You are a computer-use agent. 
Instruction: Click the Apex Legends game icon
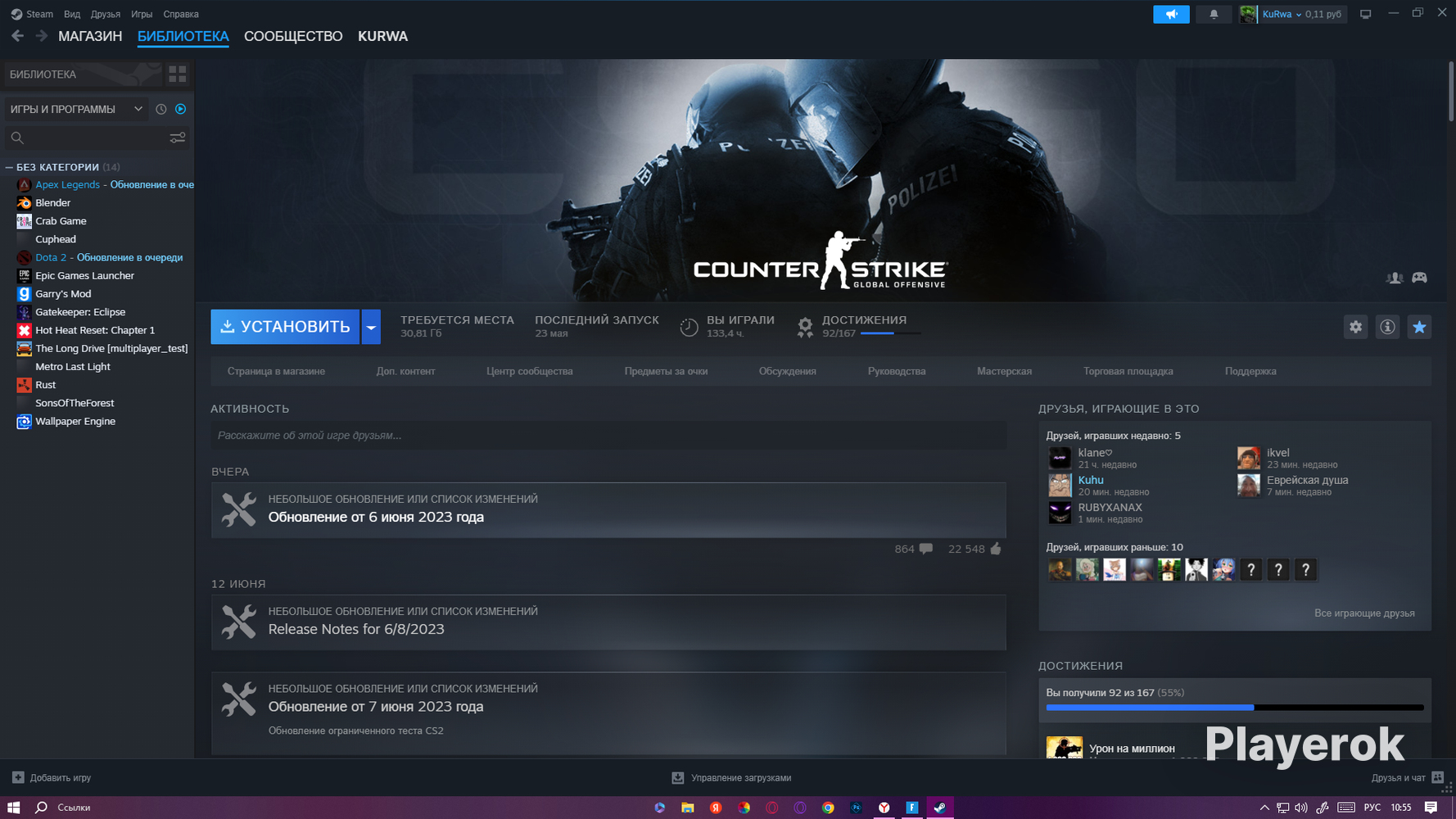point(24,185)
